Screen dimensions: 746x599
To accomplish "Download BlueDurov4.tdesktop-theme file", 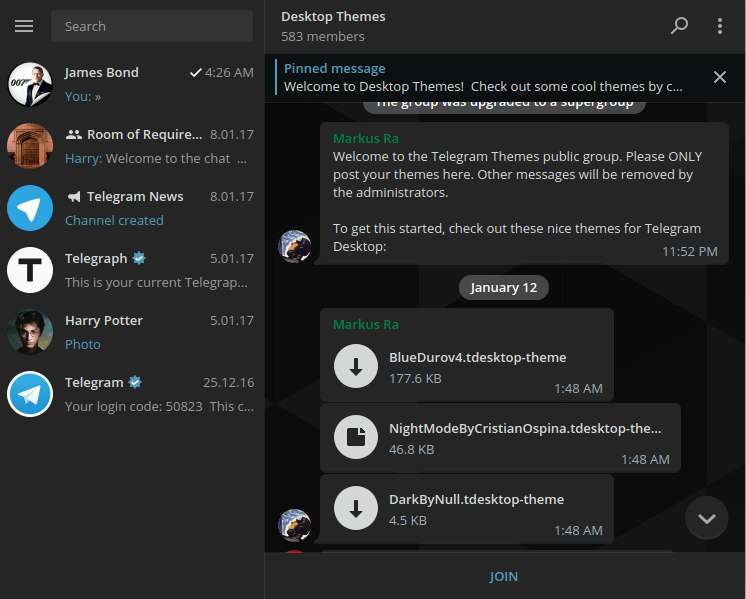I will tap(356, 366).
